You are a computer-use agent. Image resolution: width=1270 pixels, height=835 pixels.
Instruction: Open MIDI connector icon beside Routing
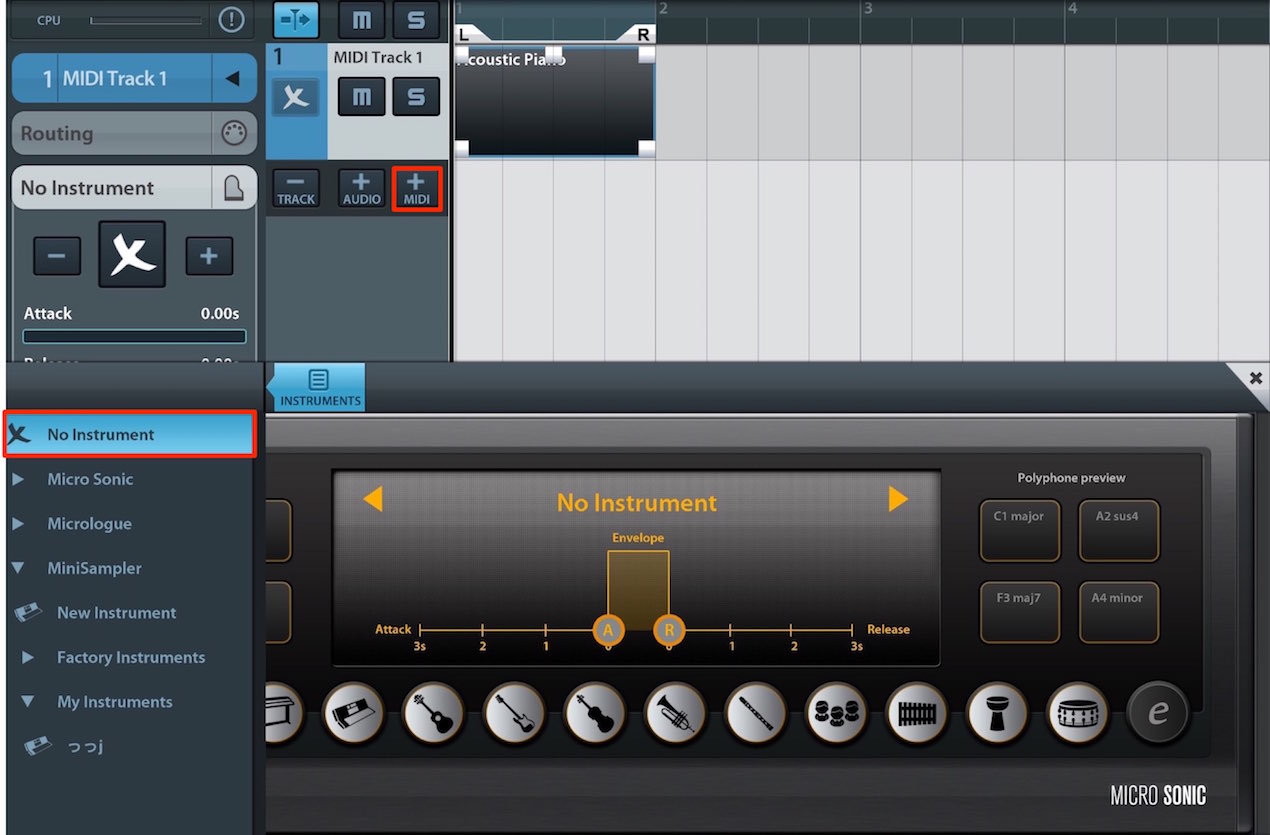233,133
